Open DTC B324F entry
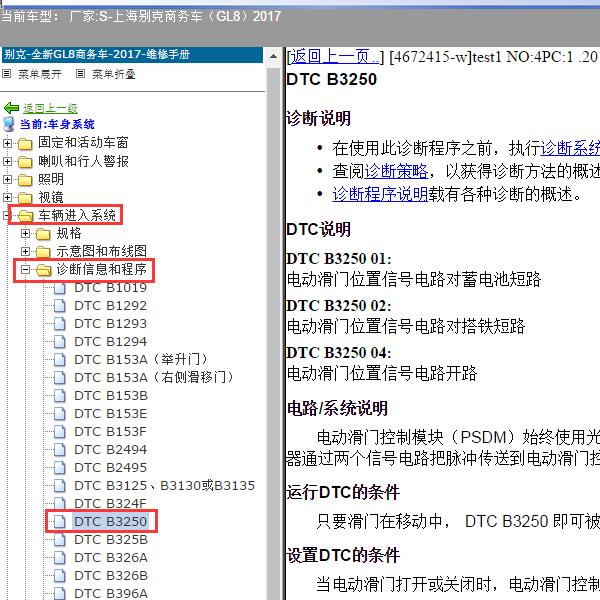 (111, 504)
